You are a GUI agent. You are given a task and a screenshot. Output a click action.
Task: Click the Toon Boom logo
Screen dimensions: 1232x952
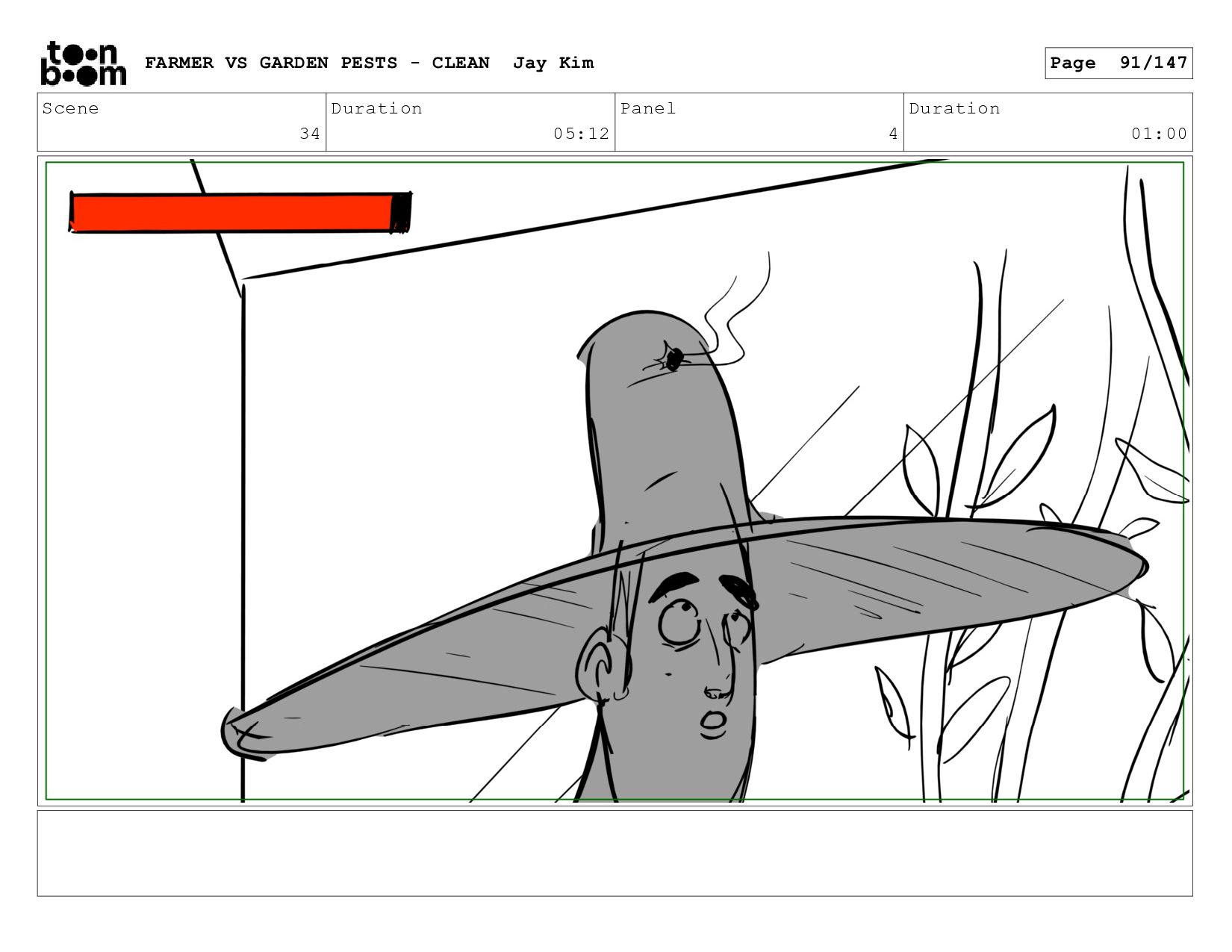[83, 63]
